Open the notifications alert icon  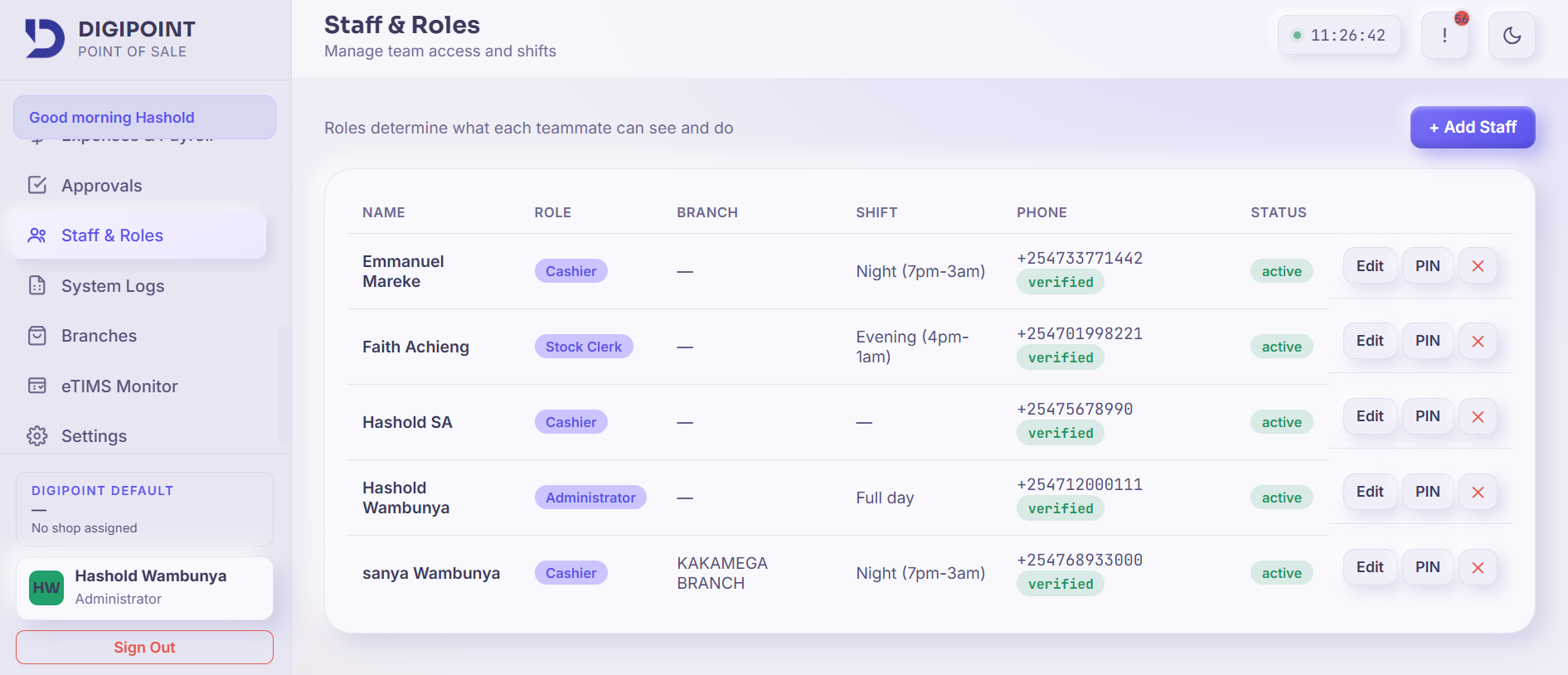pos(1444,36)
